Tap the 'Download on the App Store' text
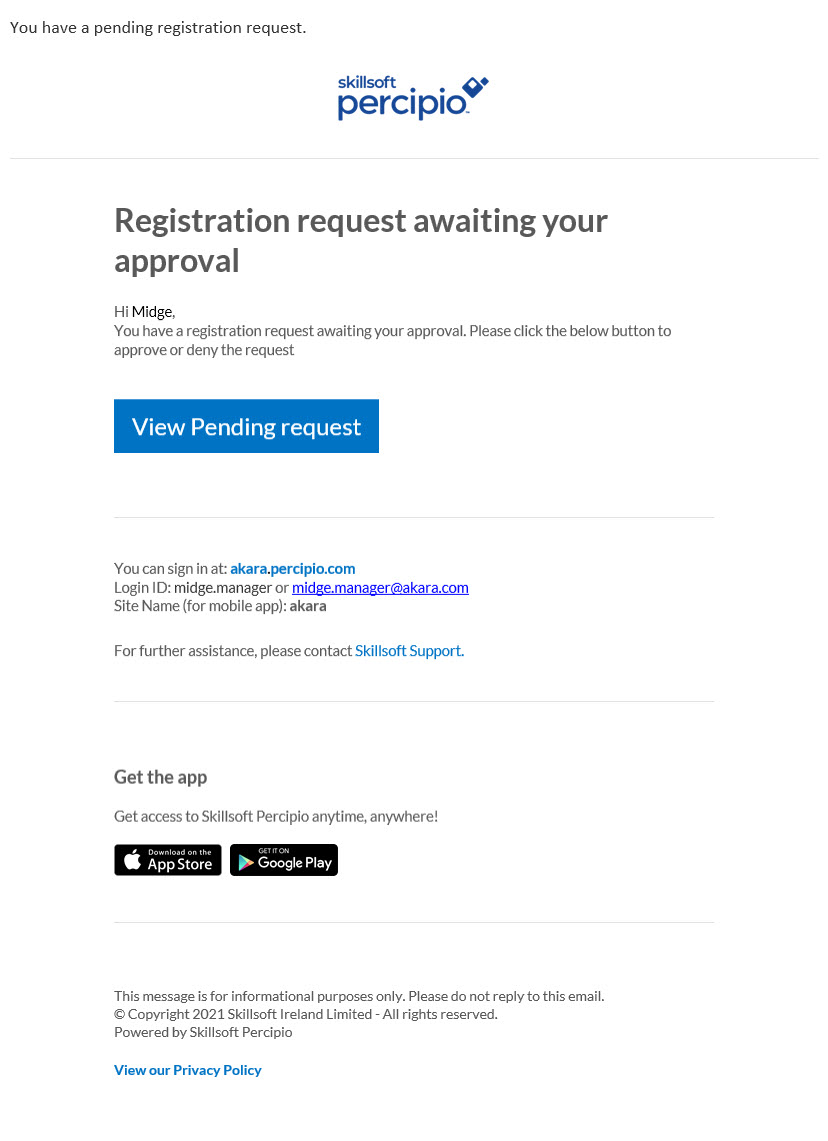The image size is (828, 1141). tap(180, 860)
